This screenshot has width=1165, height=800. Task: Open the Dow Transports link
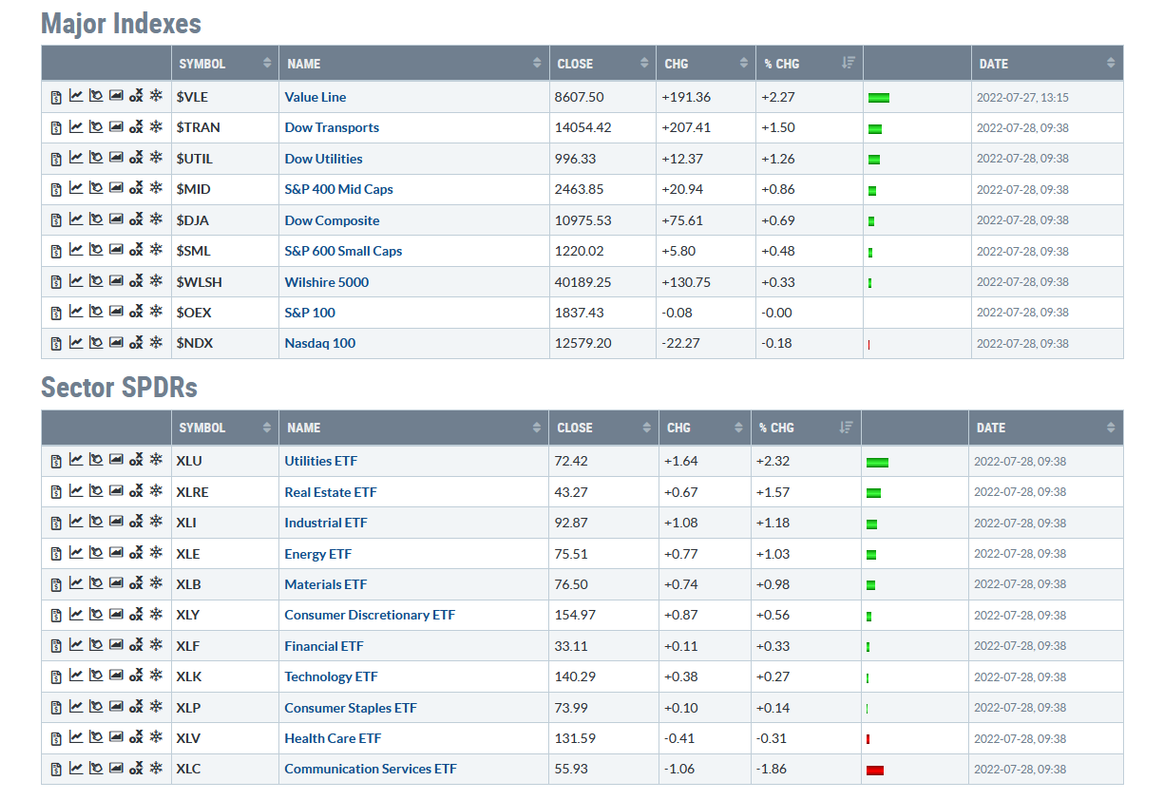[331, 127]
